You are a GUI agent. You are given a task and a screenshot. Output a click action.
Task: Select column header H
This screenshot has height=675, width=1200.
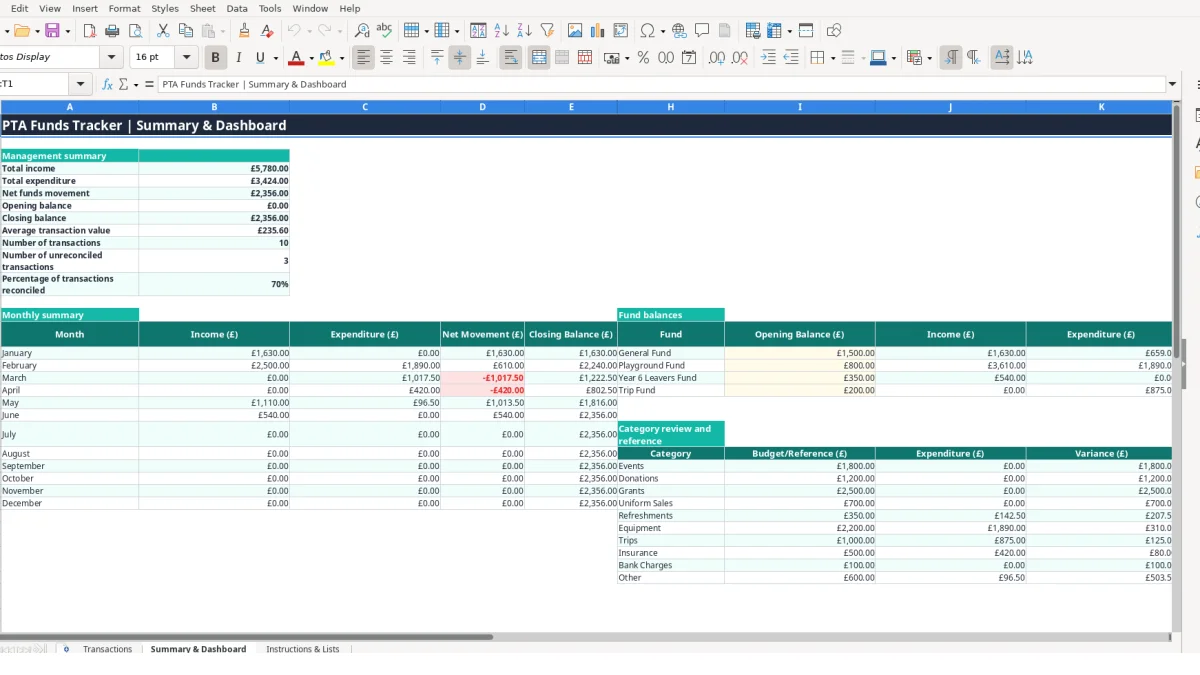point(670,107)
